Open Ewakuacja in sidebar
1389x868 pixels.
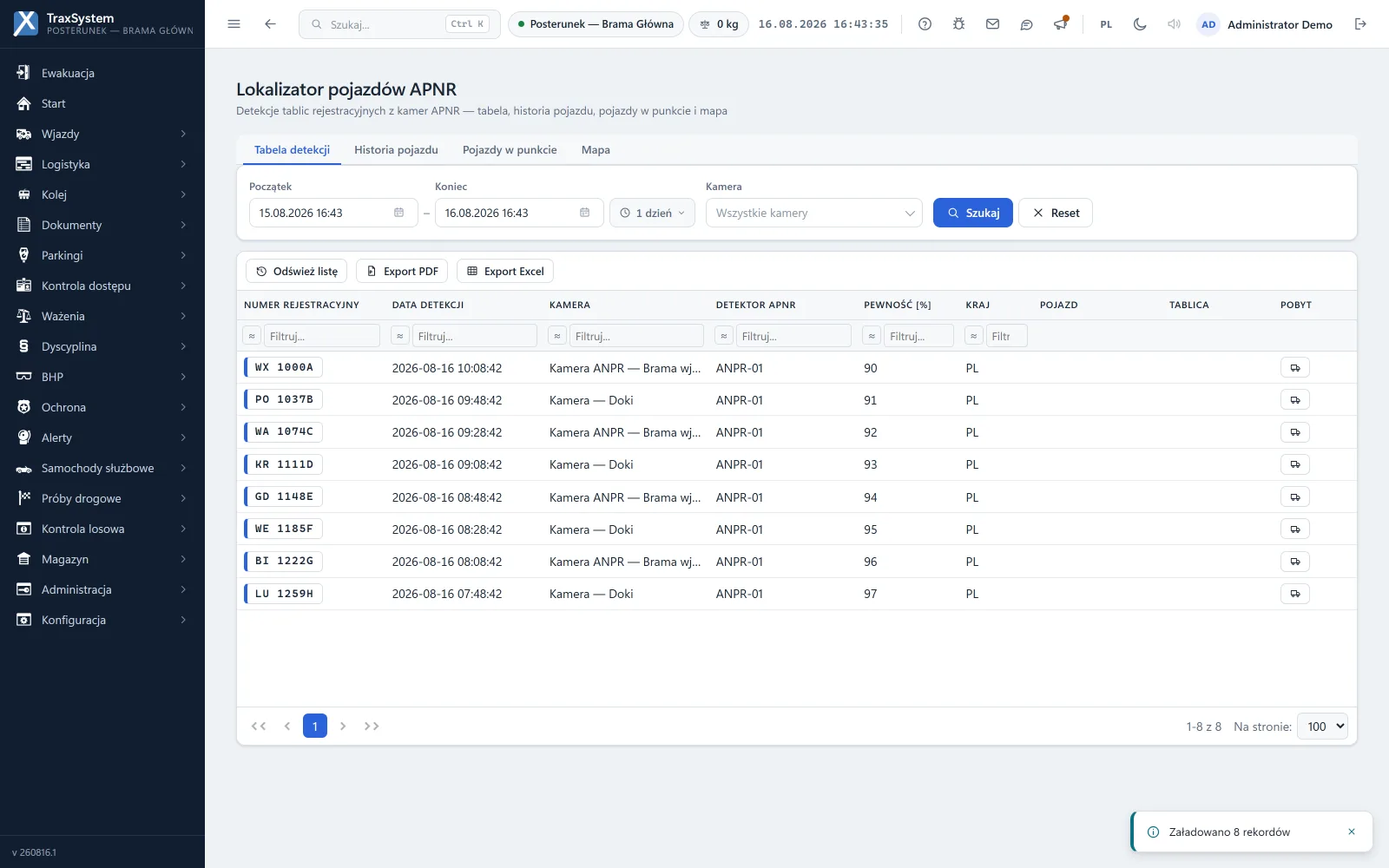tap(102, 73)
